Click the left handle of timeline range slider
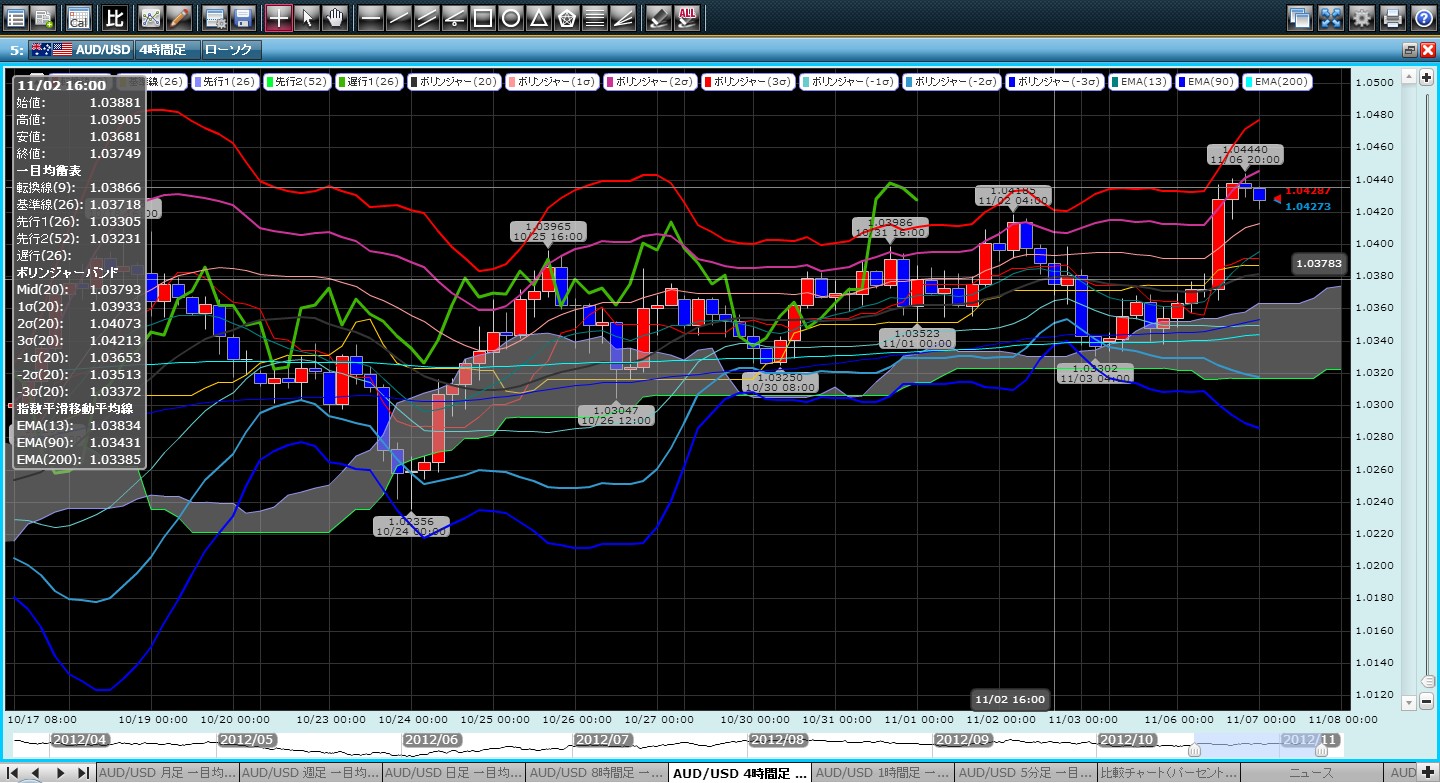1440x783 pixels. click(1193, 749)
